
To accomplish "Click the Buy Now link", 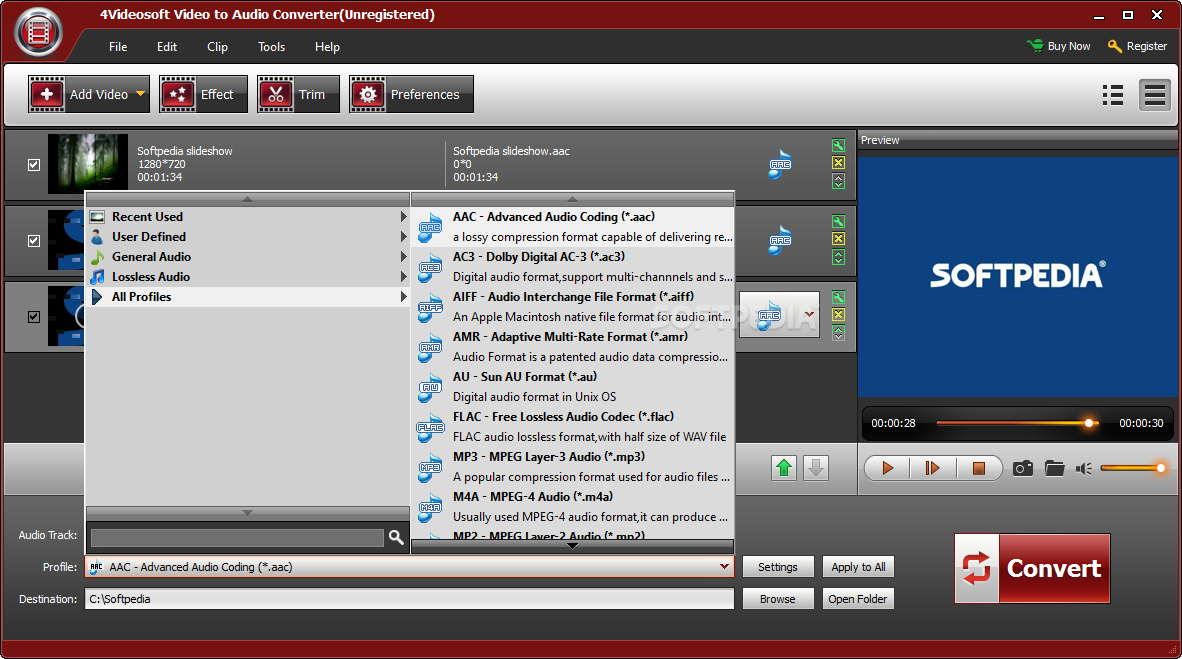I will 1059,46.
